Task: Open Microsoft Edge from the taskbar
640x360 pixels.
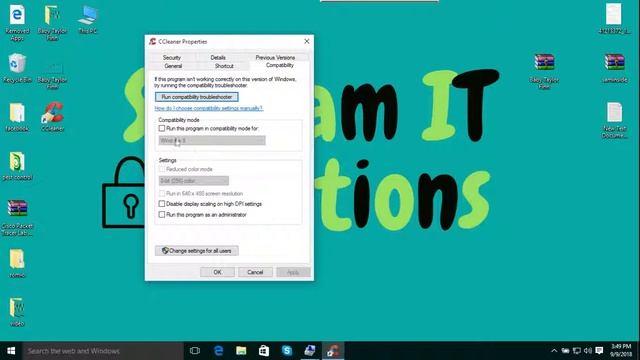Action: [x=218, y=351]
